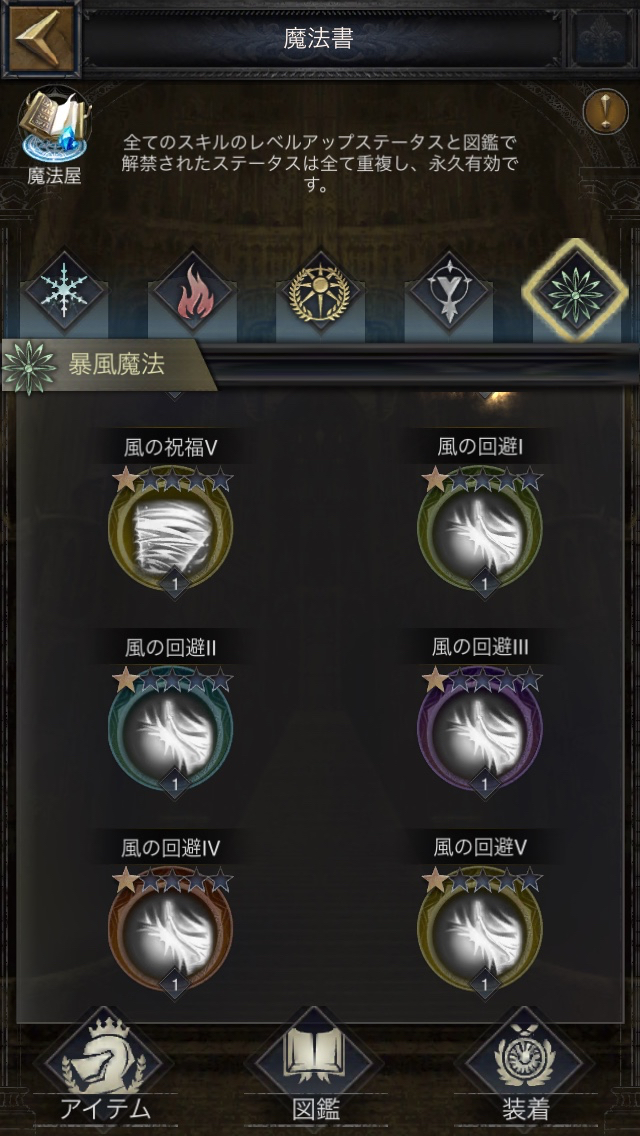Tap the level badge on 風の祝福V
This screenshot has width=640, height=1136.
(174, 581)
